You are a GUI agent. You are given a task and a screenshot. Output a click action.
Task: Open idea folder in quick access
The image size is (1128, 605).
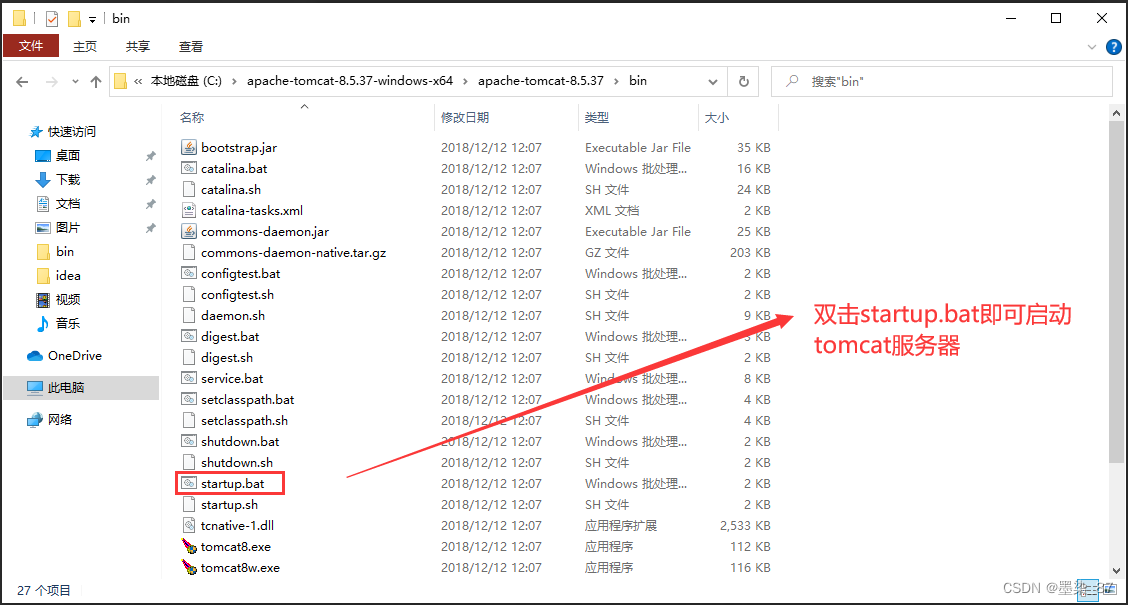pos(58,276)
